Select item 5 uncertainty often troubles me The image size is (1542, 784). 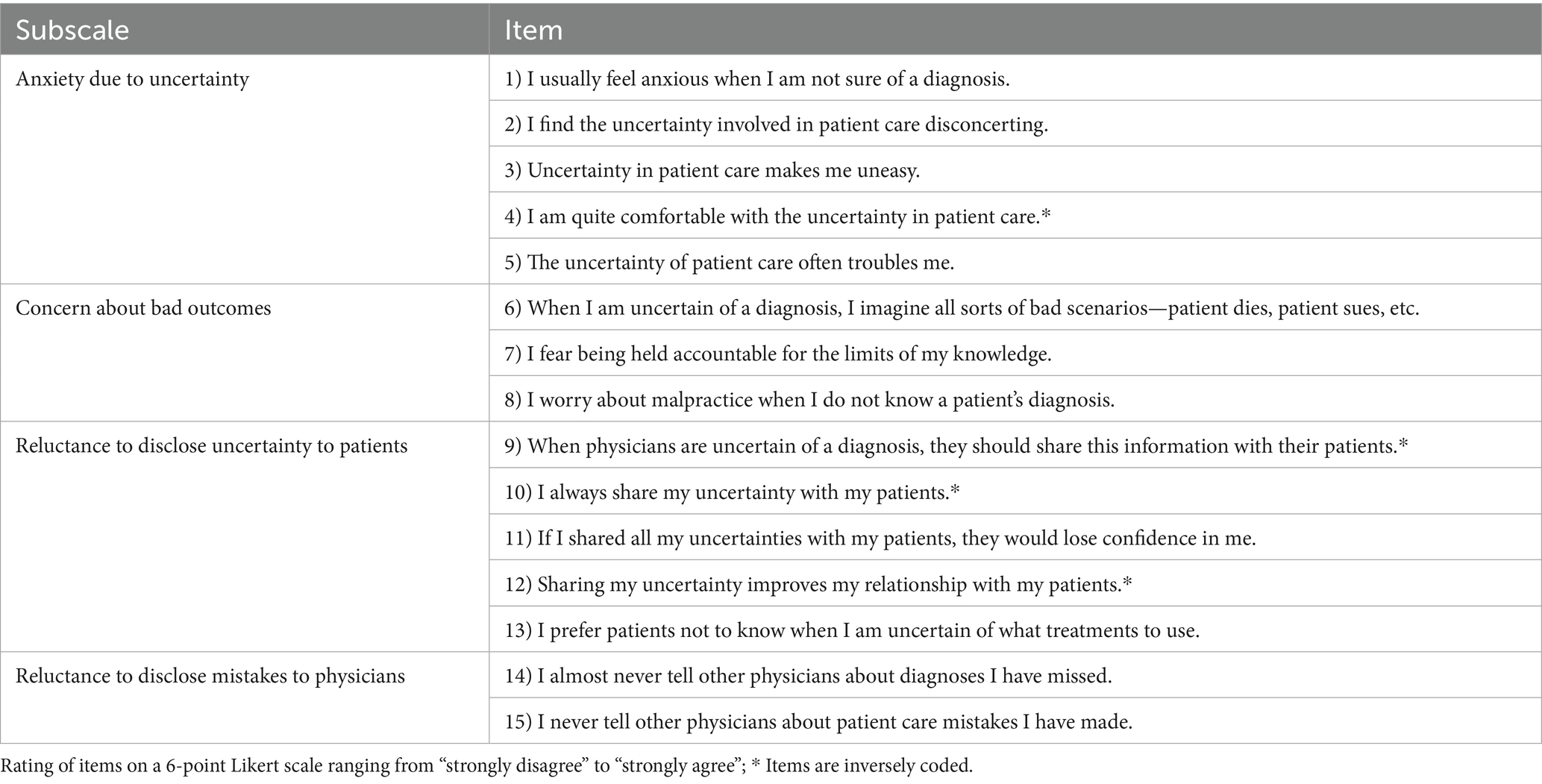pos(730,263)
